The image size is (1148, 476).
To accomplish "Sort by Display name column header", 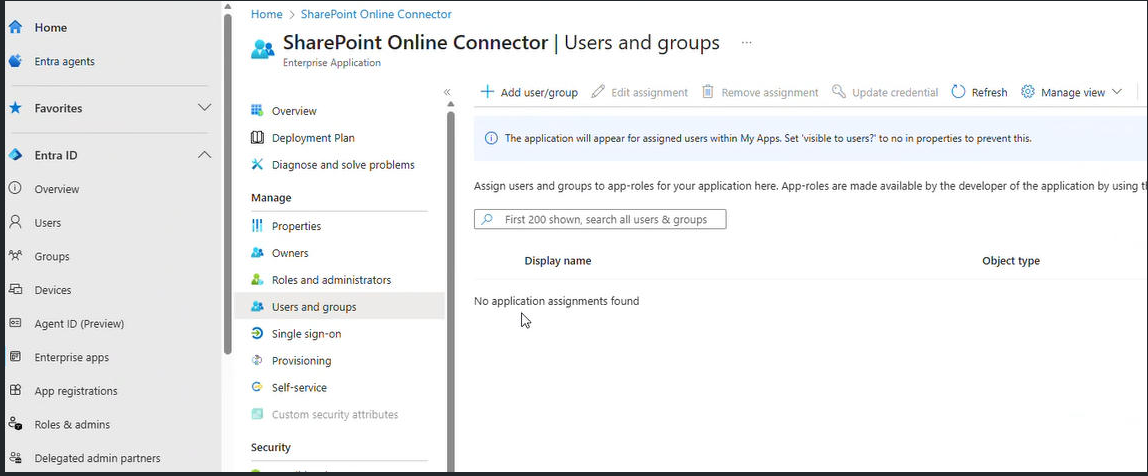I will click(x=557, y=261).
